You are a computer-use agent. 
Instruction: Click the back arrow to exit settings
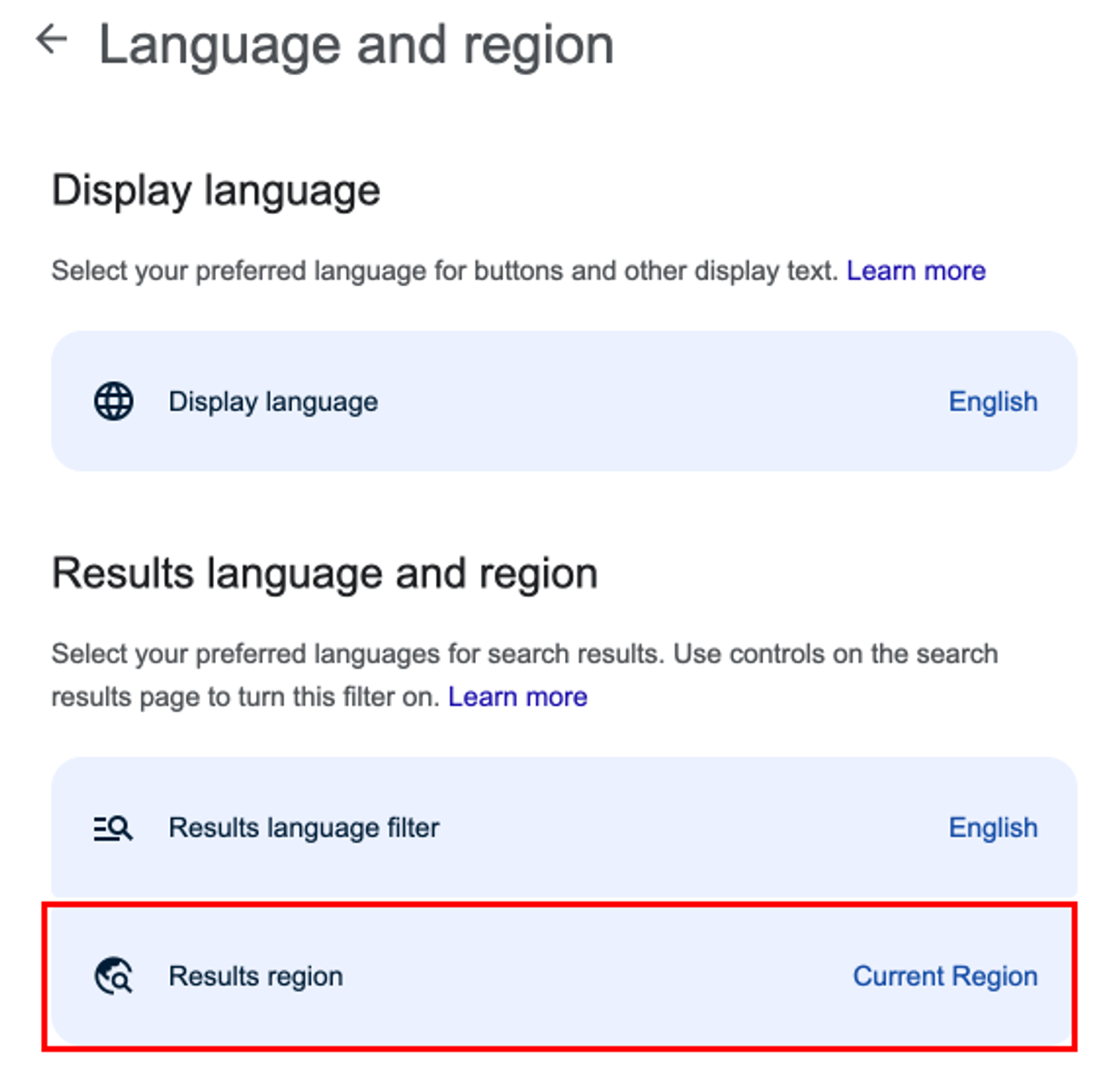pos(53,38)
